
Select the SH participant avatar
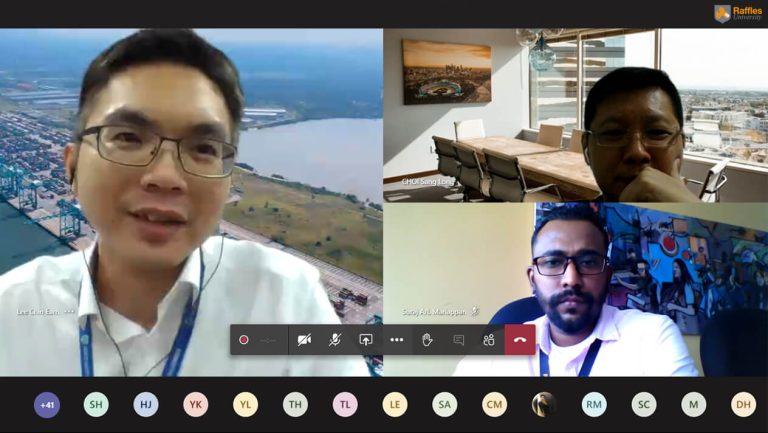click(x=96, y=404)
